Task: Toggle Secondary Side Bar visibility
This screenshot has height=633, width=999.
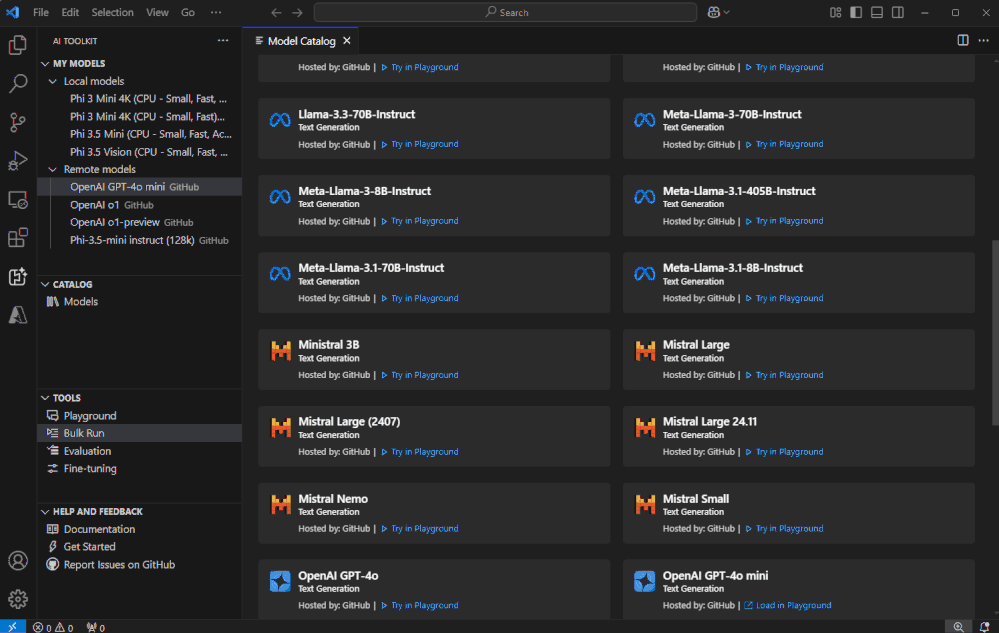Action: pyautogui.click(x=898, y=12)
